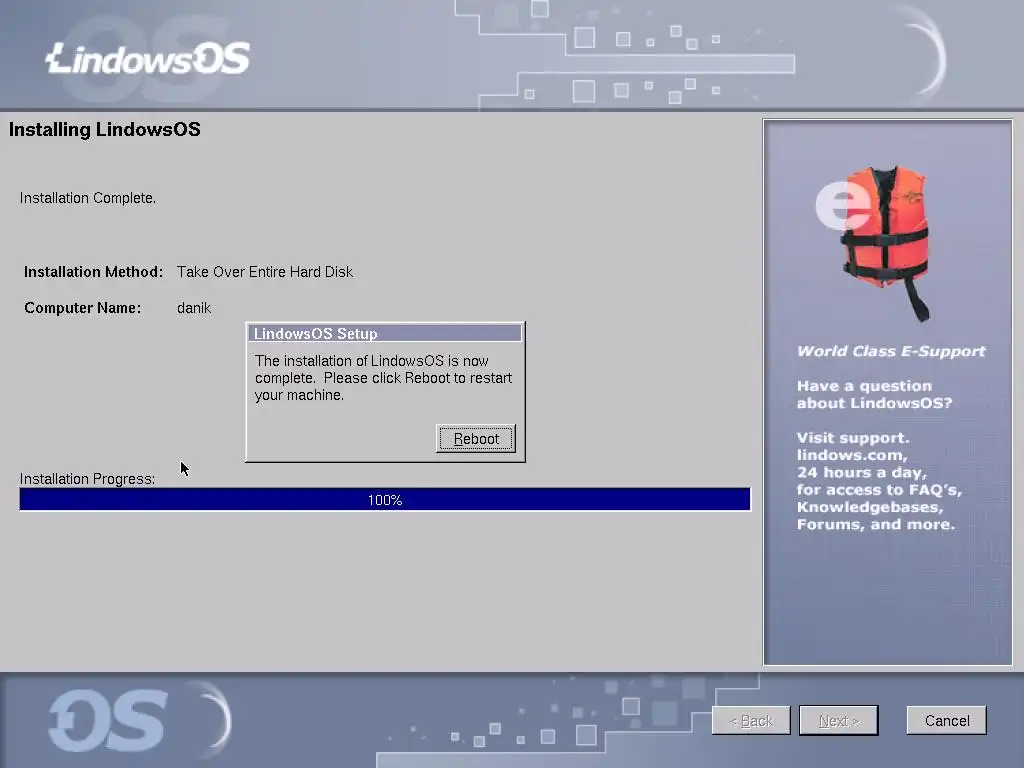Click the LindowsOS logo at top left
The height and width of the screenshot is (768, 1024).
[x=148, y=59]
